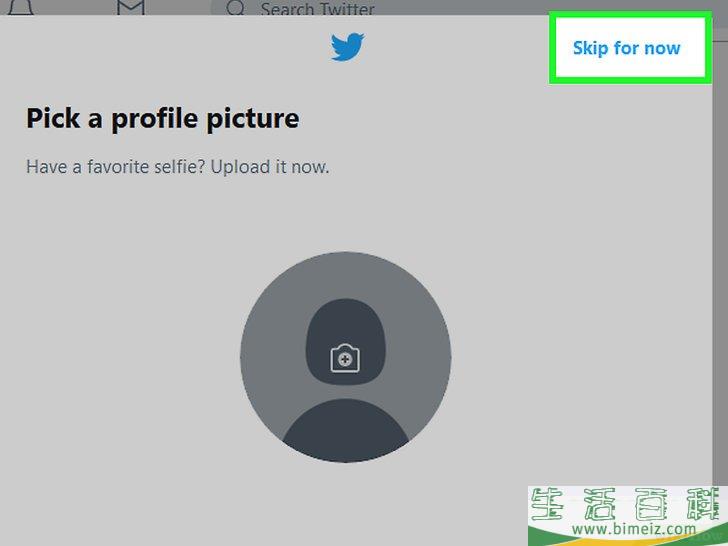The width and height of the screenshot is (728, 546).
Task: Click the green-yellow swoosh on the watermark
Action: coord(628,539)
